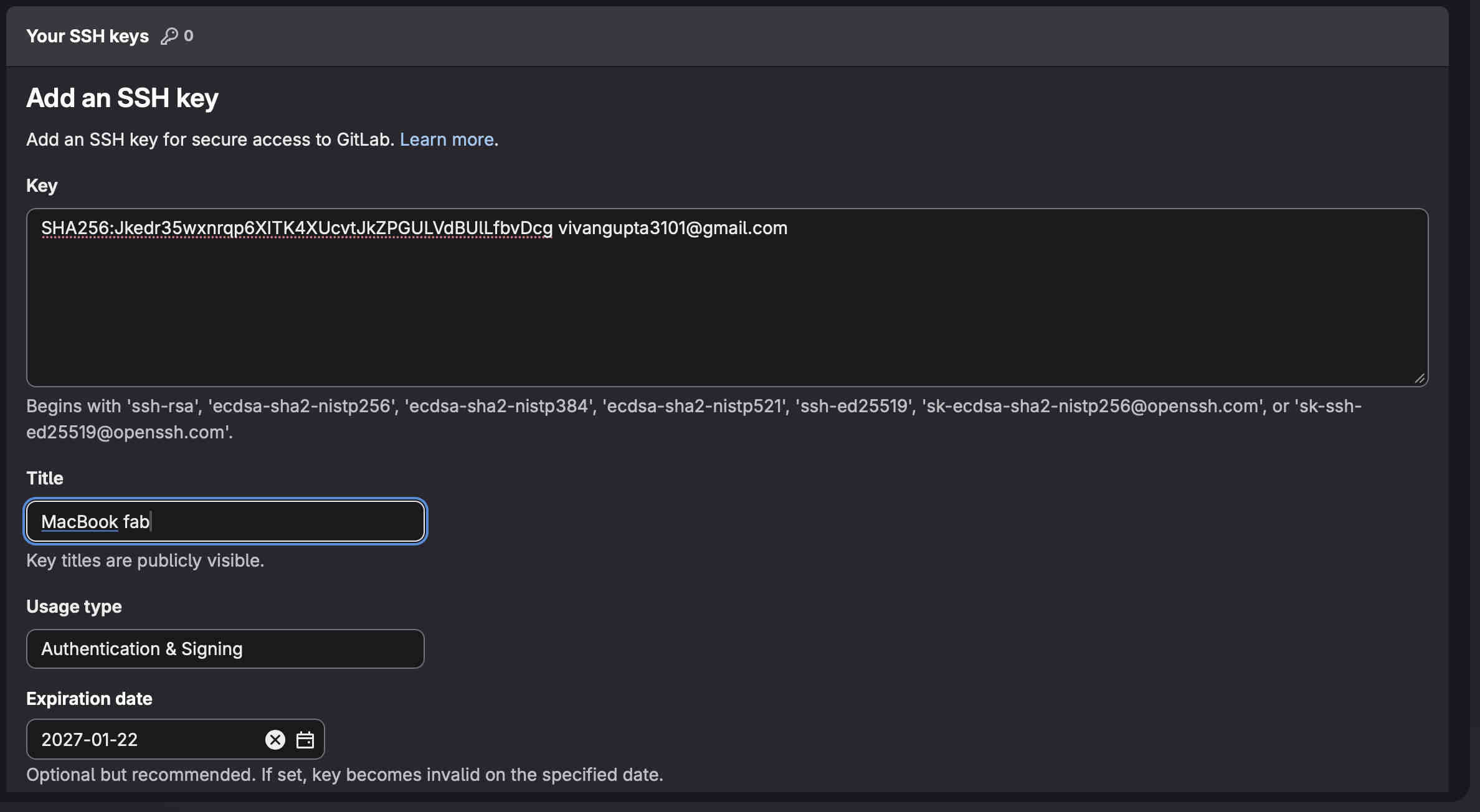
Task: Click the 2027-01-22 expiration date field
Action: tap(143, 740)
